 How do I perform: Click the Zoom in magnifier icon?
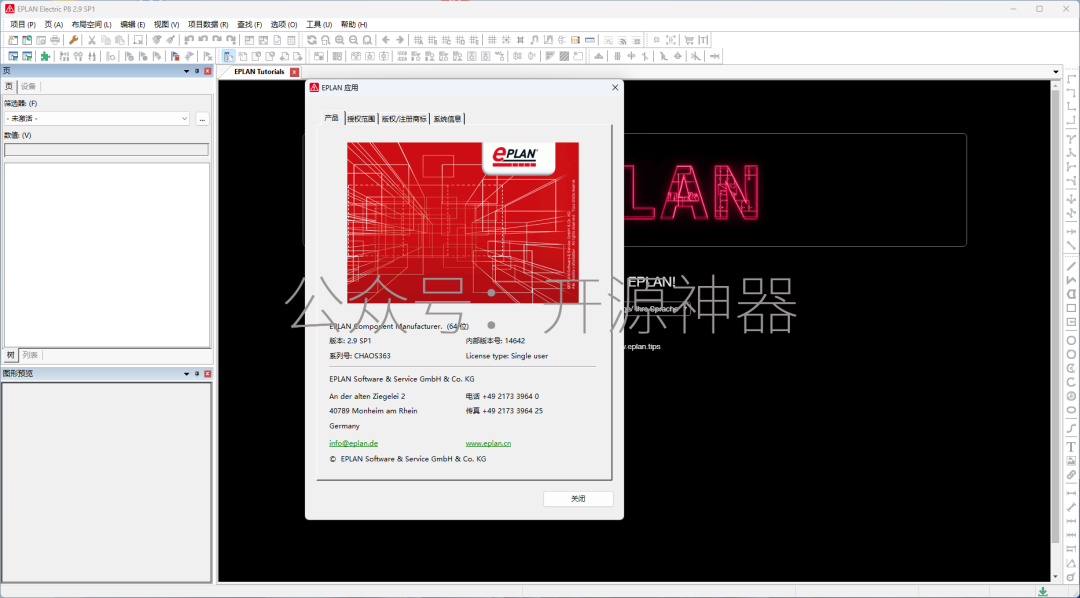click(x=340, y=40)
